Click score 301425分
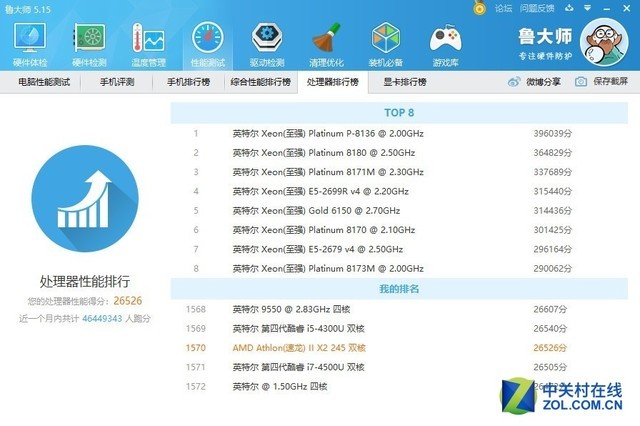The height and width of the screenshot is (426, 640). click(553, 230)
